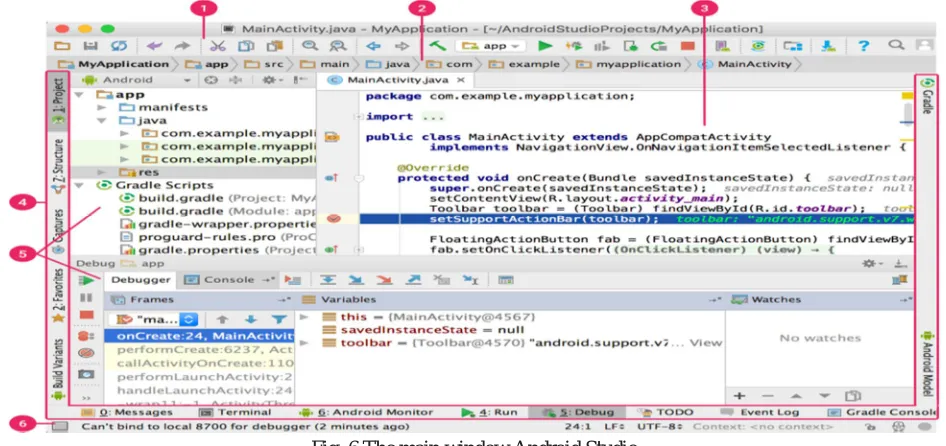
Task: Click the Search magnifier at toolbar end
Action: (897, 45)
